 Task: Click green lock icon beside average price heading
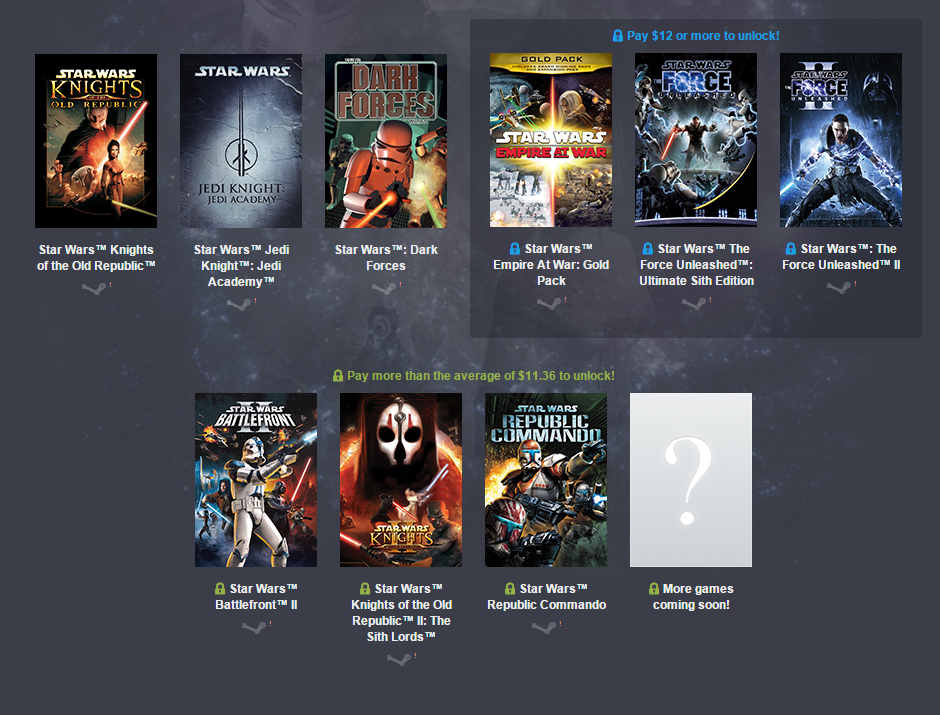338,376
